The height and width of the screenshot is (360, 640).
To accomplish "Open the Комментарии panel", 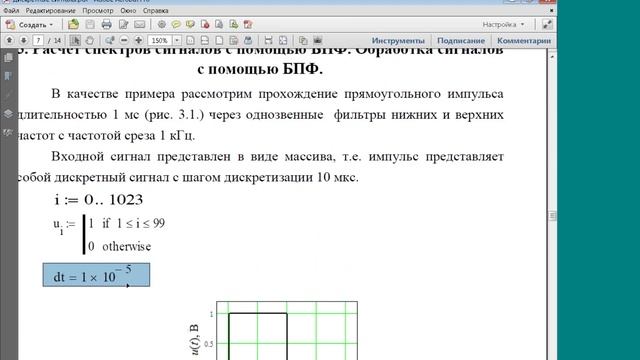I will tap(524, 40).
